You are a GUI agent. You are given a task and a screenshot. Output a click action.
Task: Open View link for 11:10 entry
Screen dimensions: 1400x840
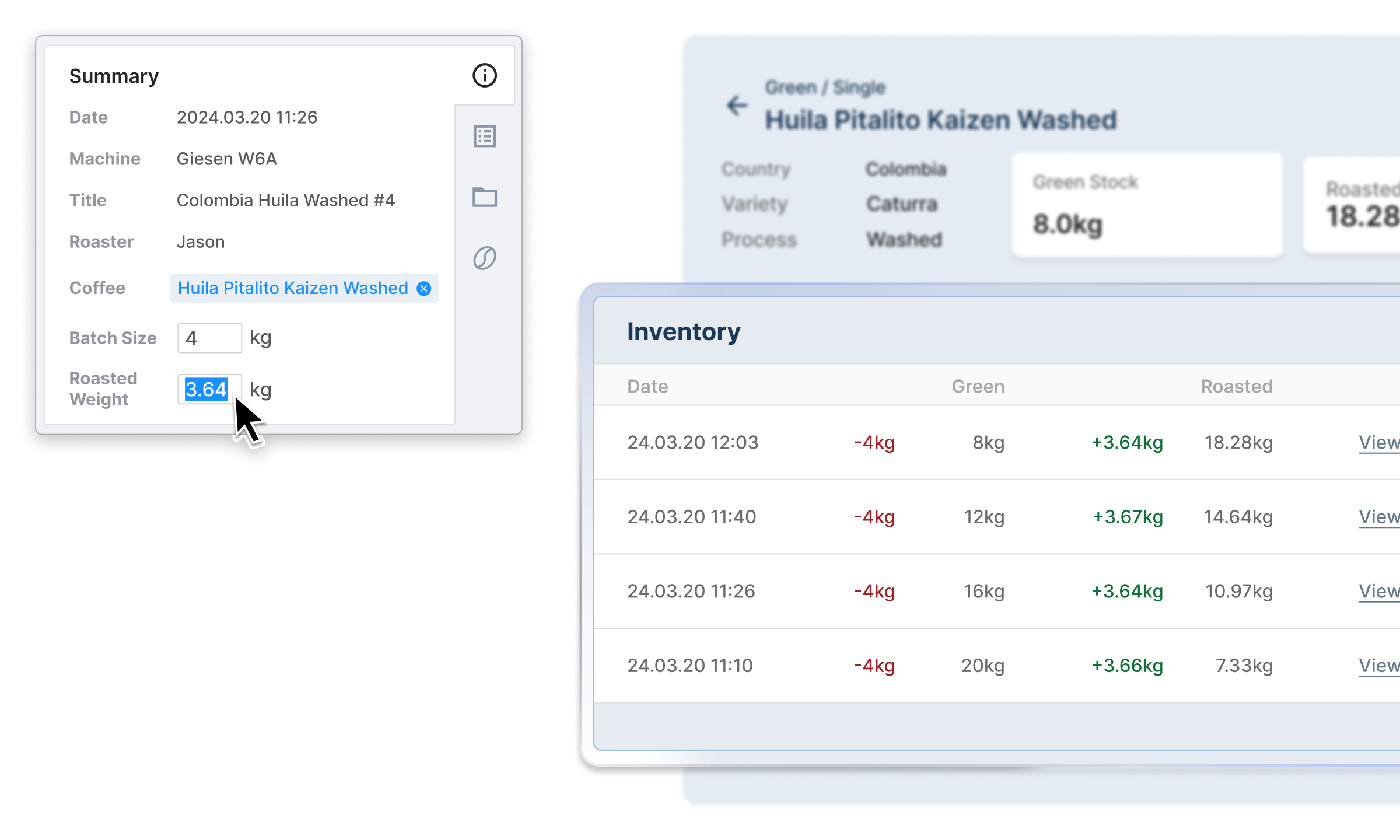pos(1378,666)
